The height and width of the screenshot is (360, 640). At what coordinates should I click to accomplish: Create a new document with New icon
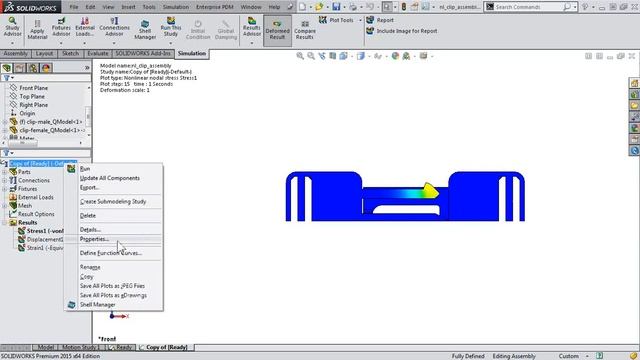click(302, 7)
